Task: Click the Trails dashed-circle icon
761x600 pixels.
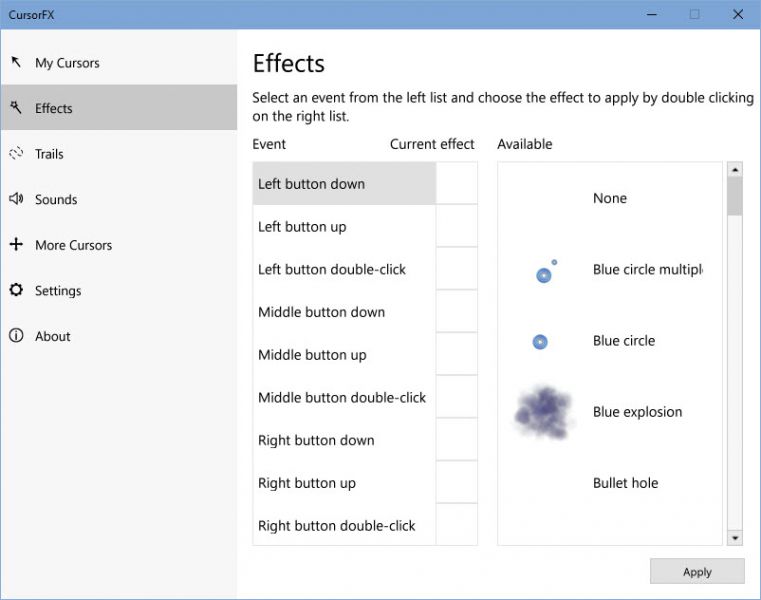Action: tap(16, 153)
